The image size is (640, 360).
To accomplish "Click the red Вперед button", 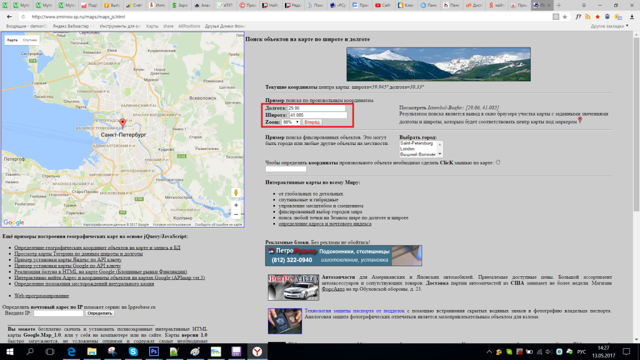I will 312,122.
